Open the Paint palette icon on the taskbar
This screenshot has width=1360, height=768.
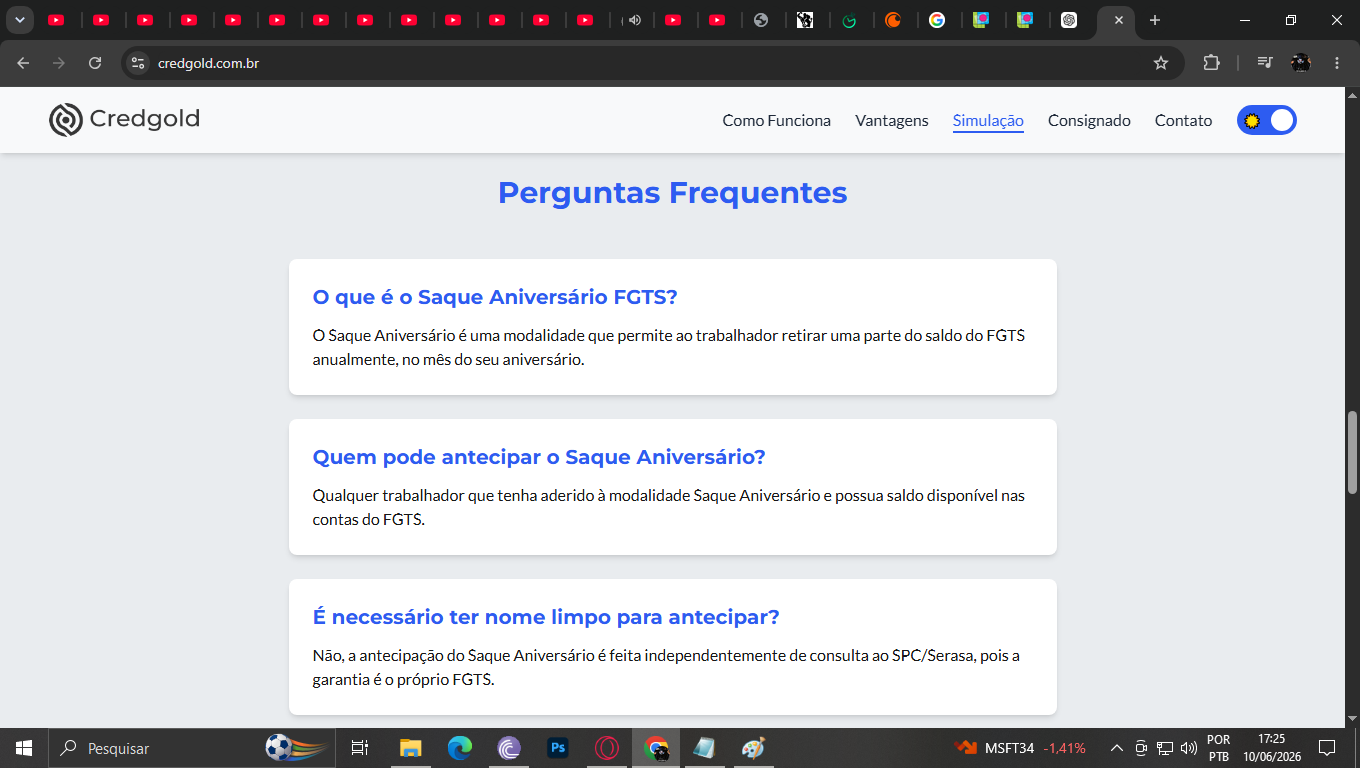[753, 748]
